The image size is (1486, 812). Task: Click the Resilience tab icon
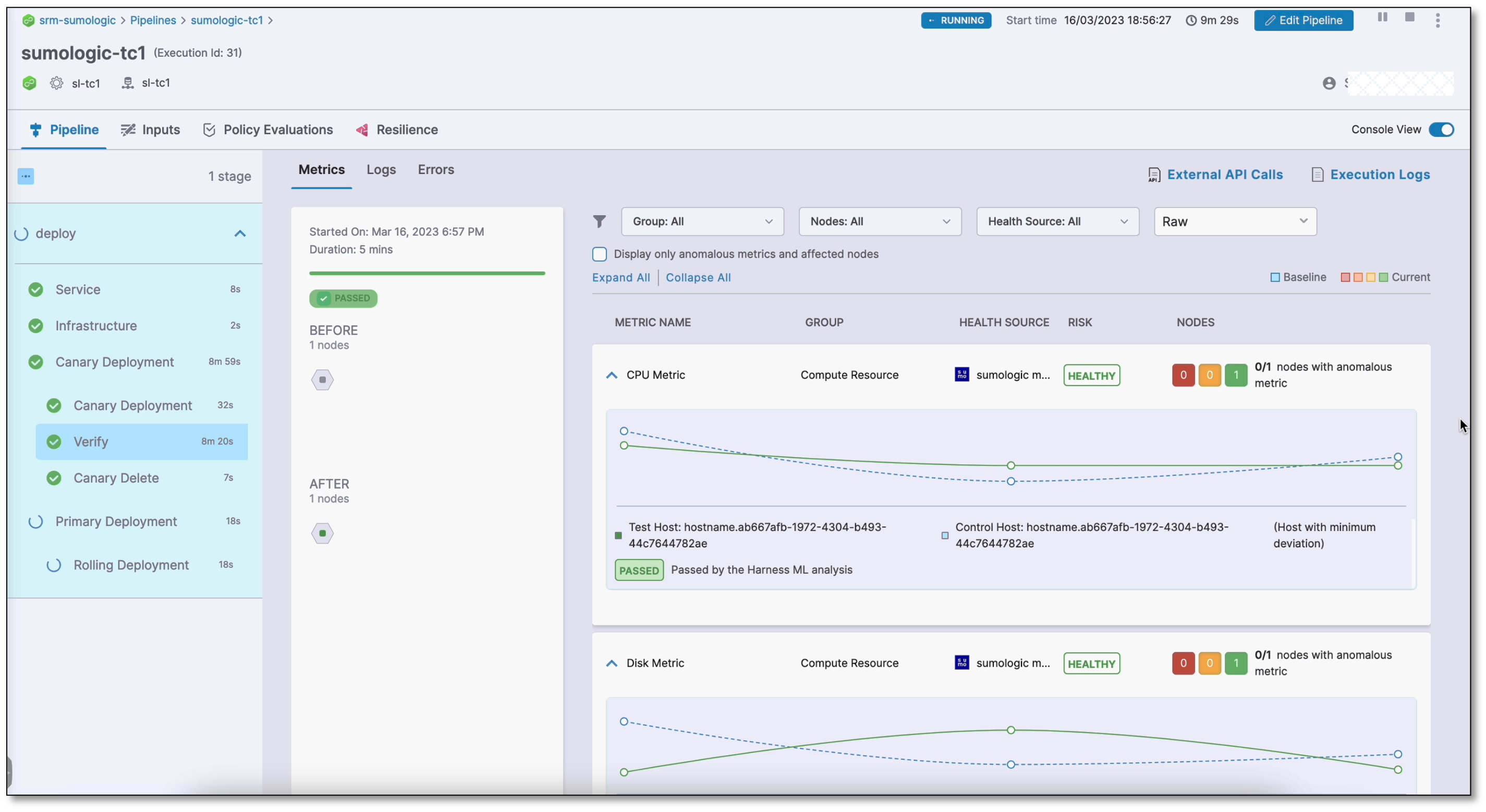pyautogui.click(x=362, y=129)
